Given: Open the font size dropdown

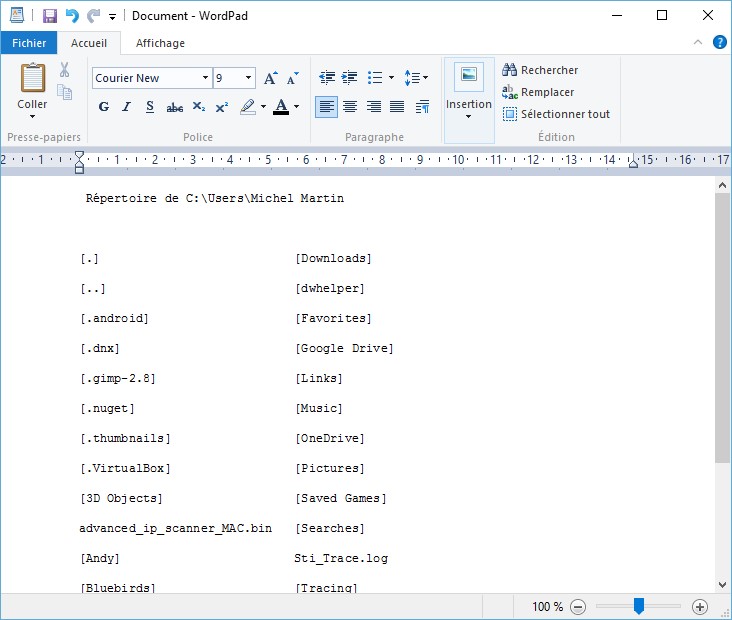Looking at the screenshot, I should (x=248, y=78).
